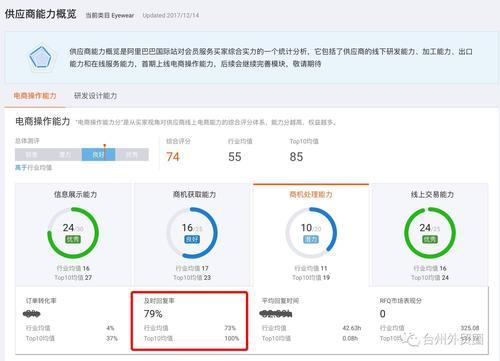
Task: Click the 42.63h industry average value
Action: (352, 328)
